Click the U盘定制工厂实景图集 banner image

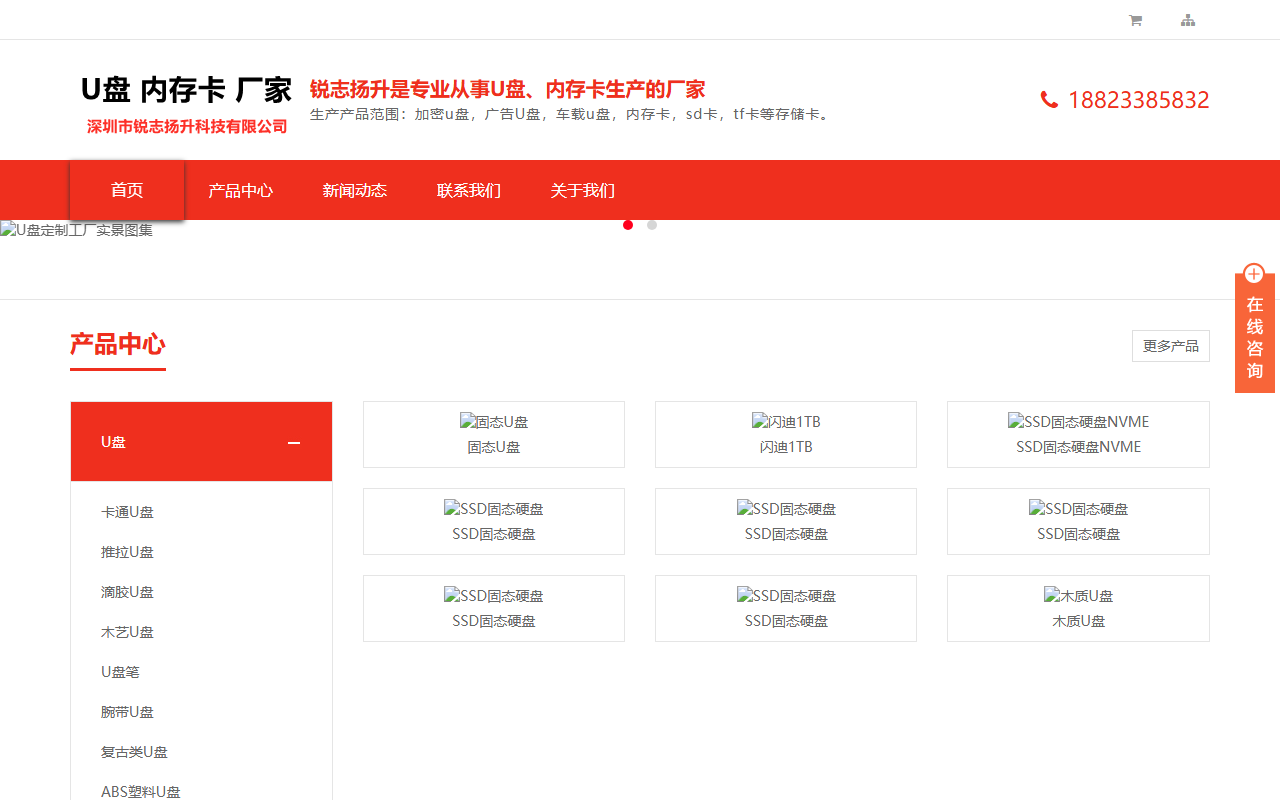77,230
